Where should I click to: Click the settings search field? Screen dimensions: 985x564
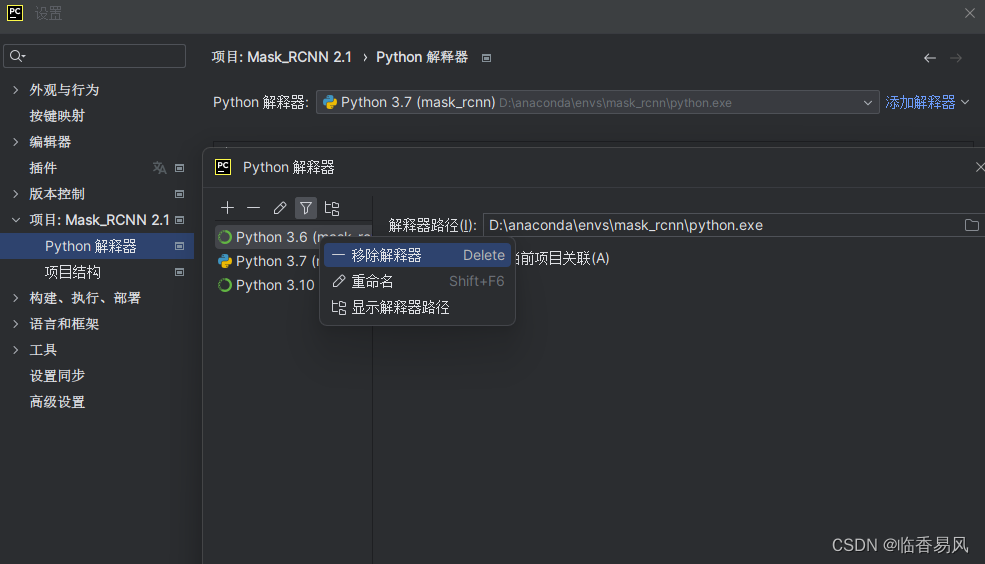pos(94,56)
